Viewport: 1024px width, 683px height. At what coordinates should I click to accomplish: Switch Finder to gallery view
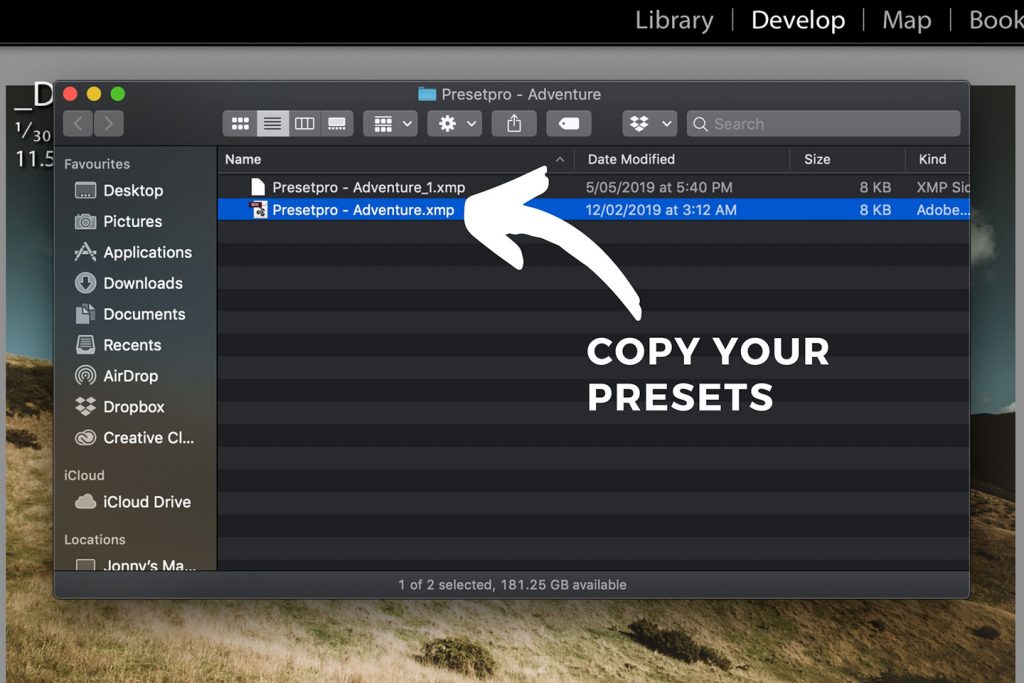[336, 123]
